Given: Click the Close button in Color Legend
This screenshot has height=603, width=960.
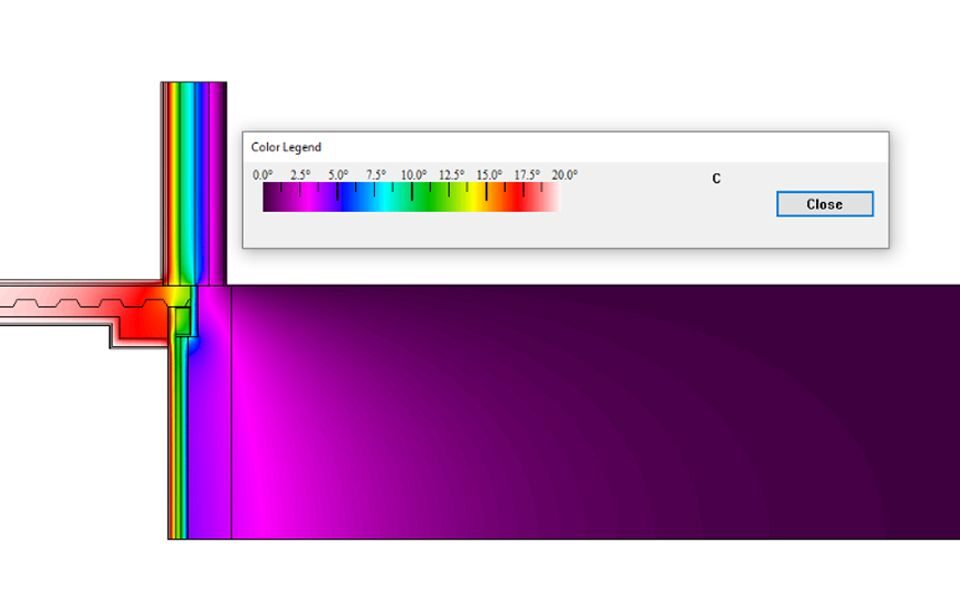Looking at the screenshot, I should tap(825, 204).
